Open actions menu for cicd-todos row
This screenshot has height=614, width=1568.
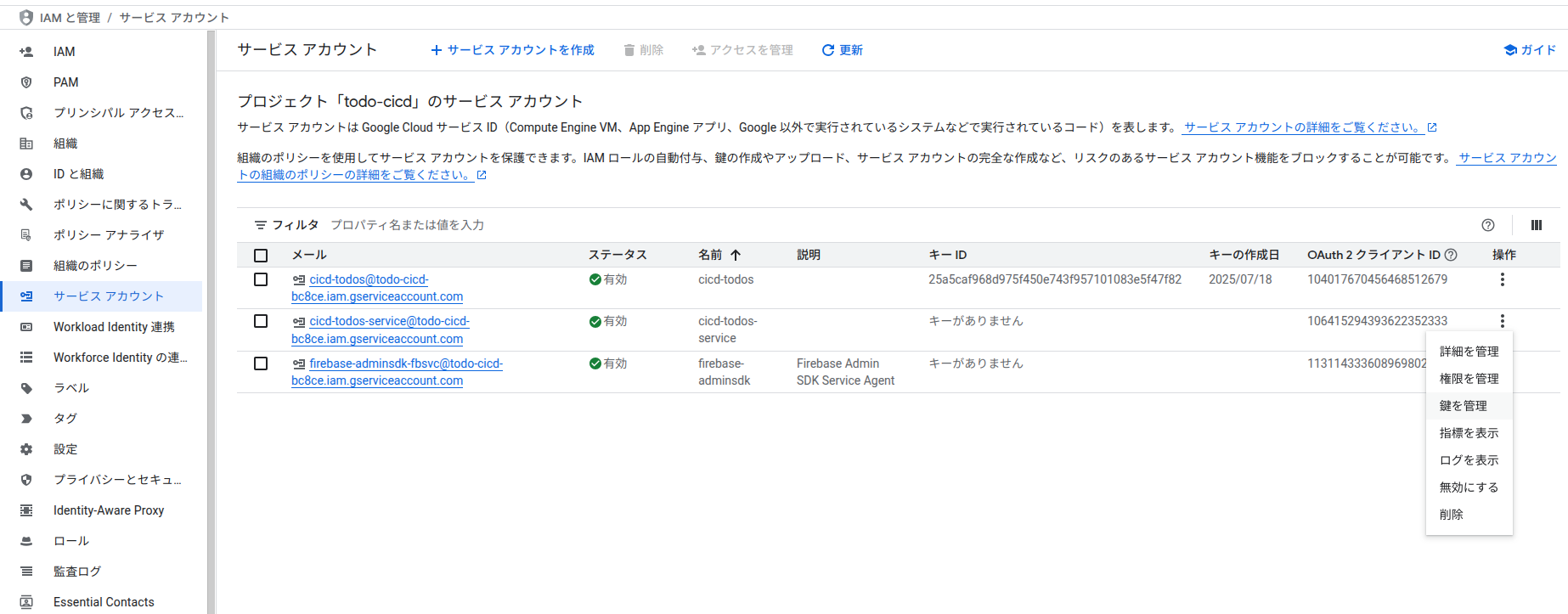(x=1503, y=279)
